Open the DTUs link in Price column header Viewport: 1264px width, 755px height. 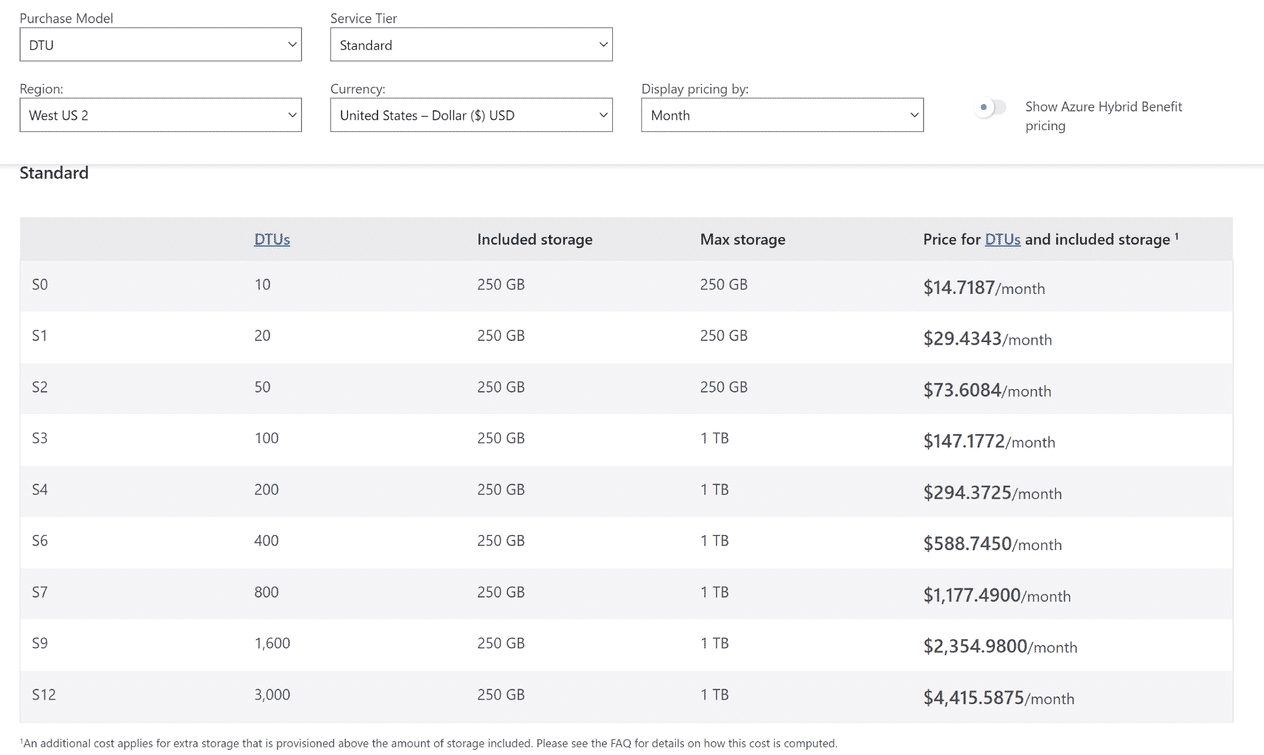tap(1002, 240)
